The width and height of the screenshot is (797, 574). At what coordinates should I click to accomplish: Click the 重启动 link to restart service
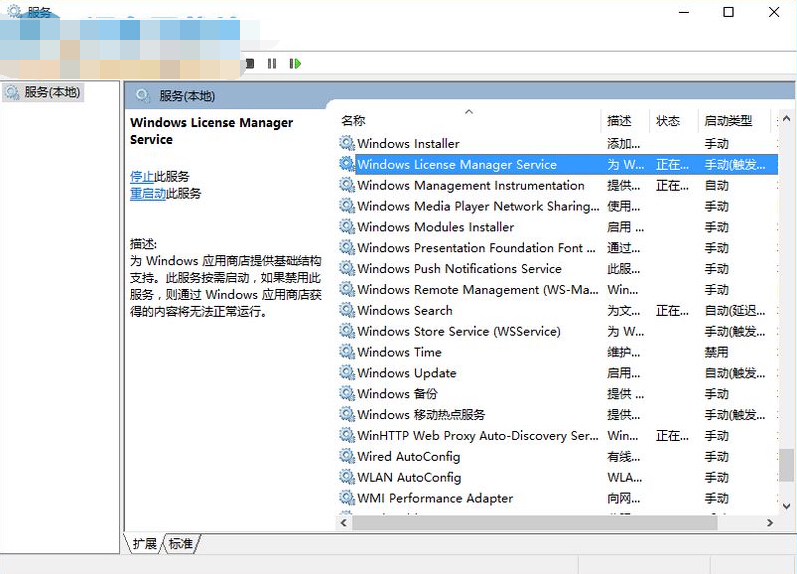click(x=148, y=194)
